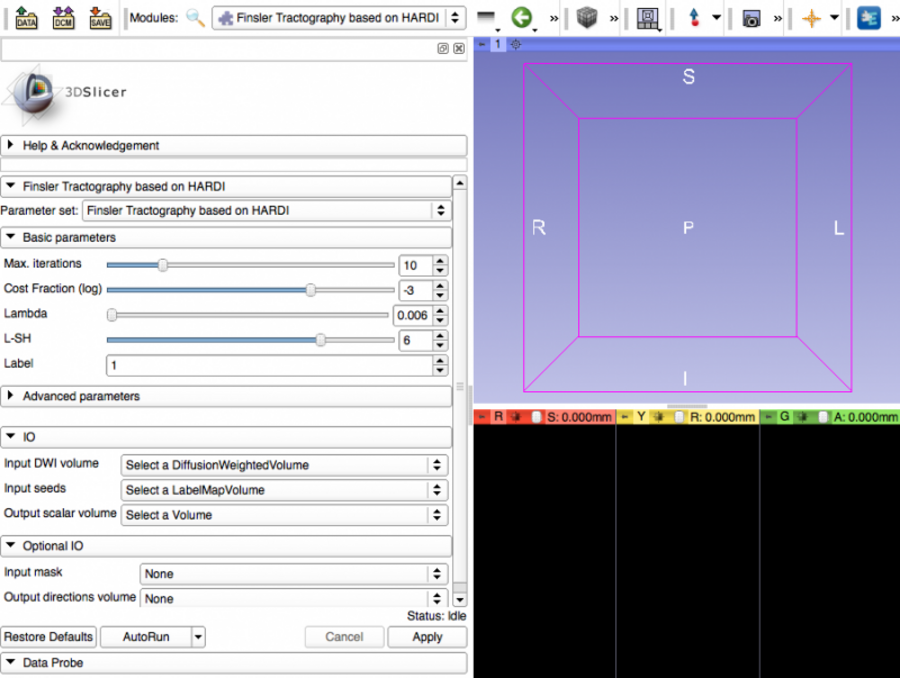Toggle AutoRun button
The height and width of the screenshot is (678, 900).
pos(146,637)
